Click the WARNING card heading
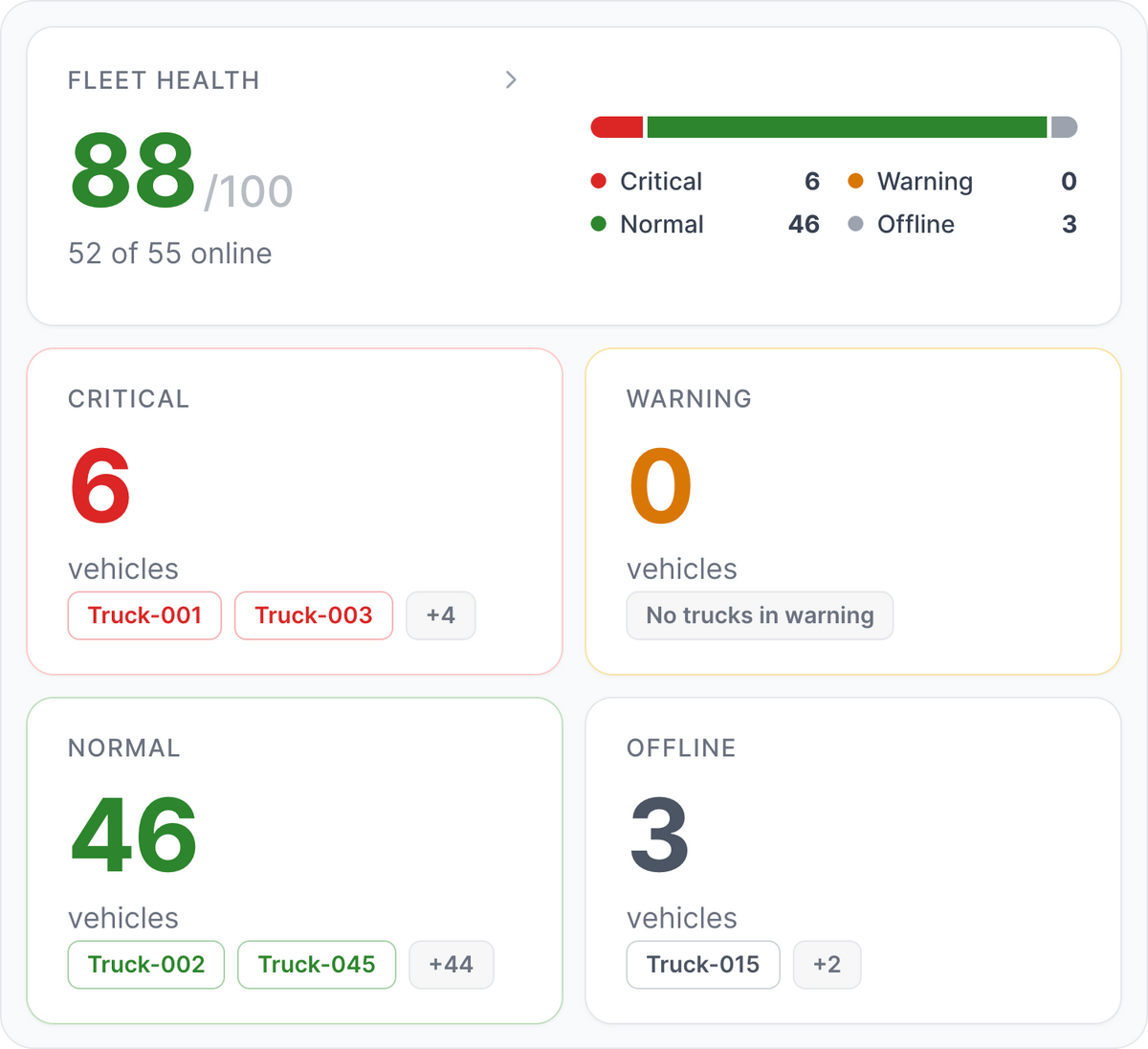 (689, 399)
